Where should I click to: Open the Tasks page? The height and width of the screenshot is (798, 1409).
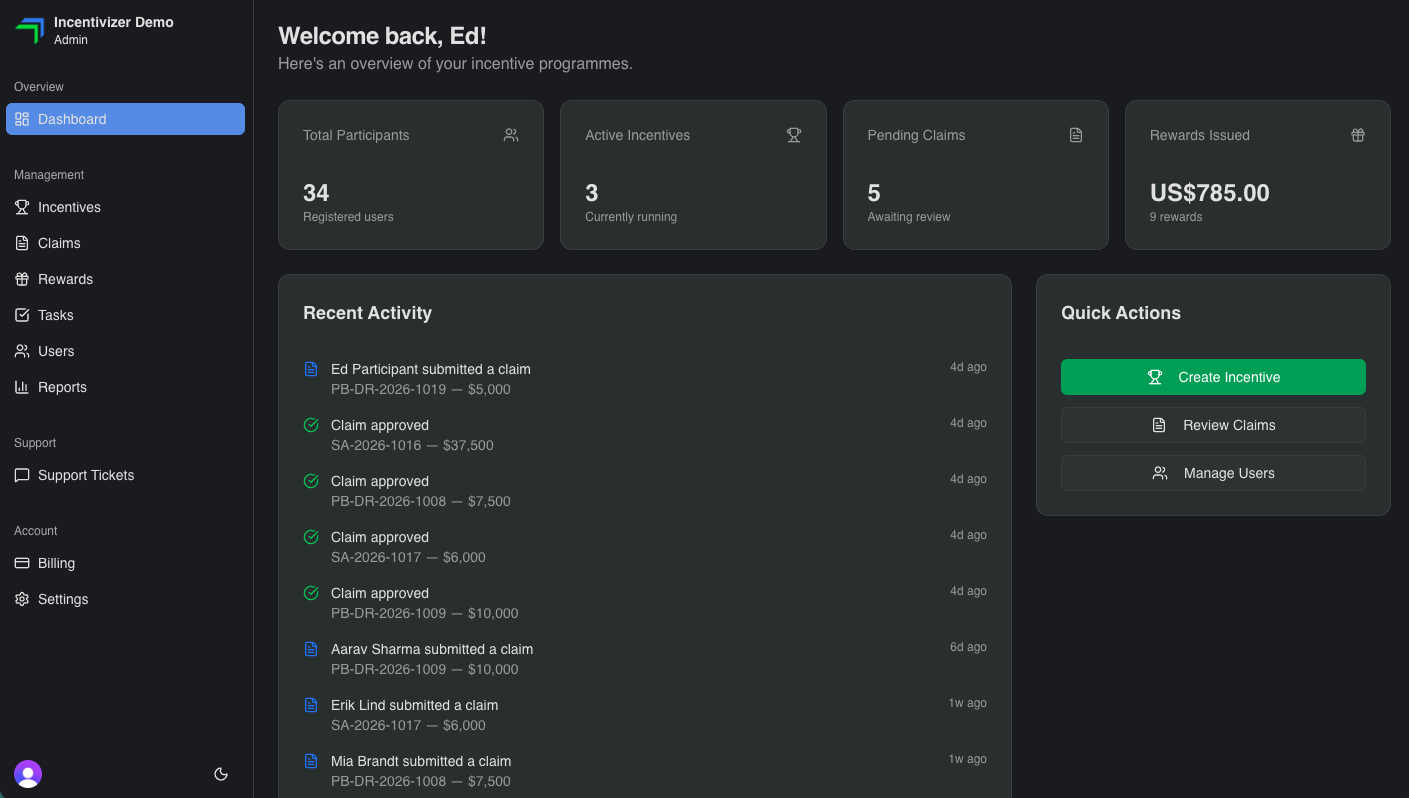click(x=125, y=315)
